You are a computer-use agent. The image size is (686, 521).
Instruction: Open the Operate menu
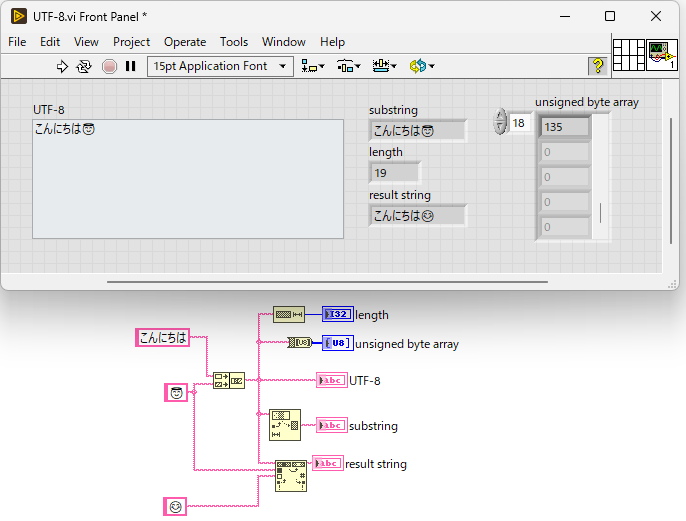click(185, 42)
